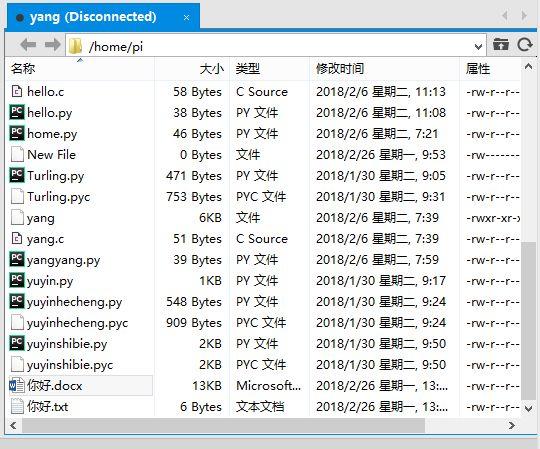Click the hello.py PyCharm icon
The width and height of the screenshot is (540, 449).
coord(17,112)
